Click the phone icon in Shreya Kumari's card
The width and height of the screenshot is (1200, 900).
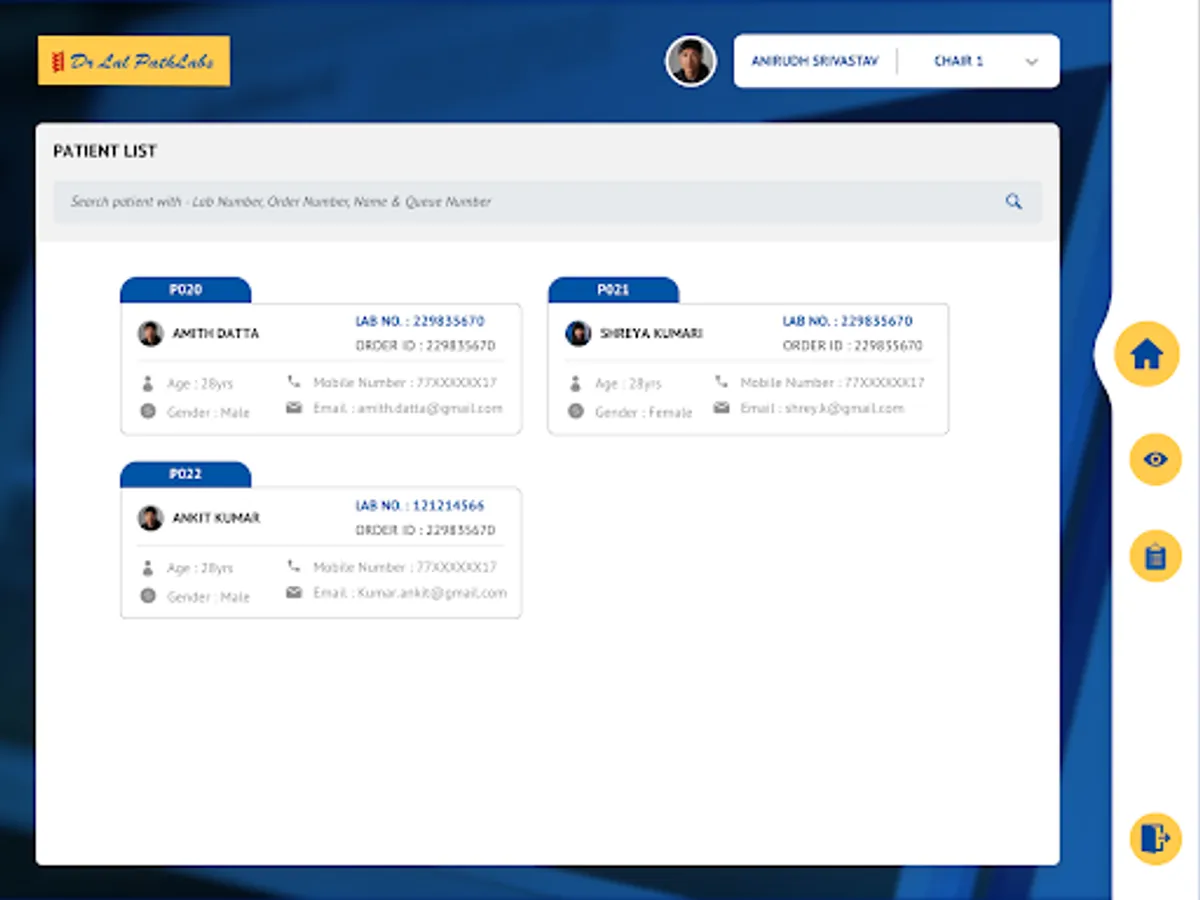[721, 381]
